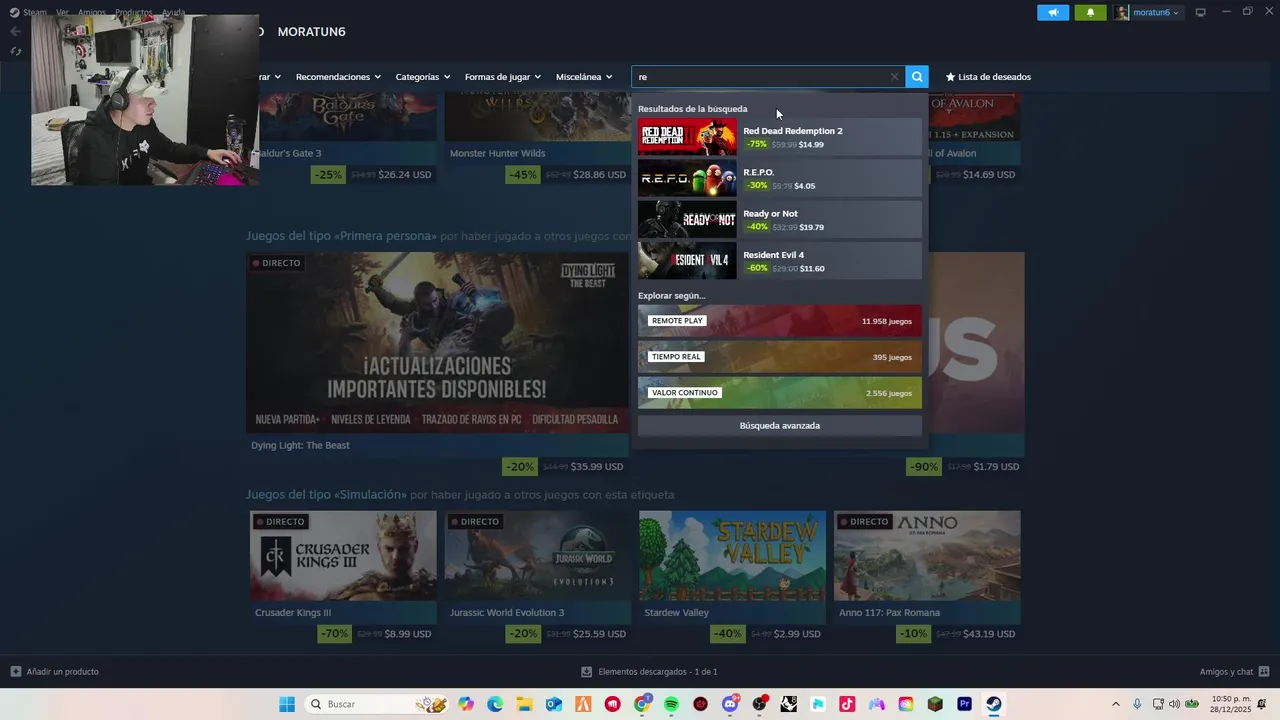The height and width of the screenshot is (720, 1280).
Task: Open the Ver menu
Action: point(62,12)
